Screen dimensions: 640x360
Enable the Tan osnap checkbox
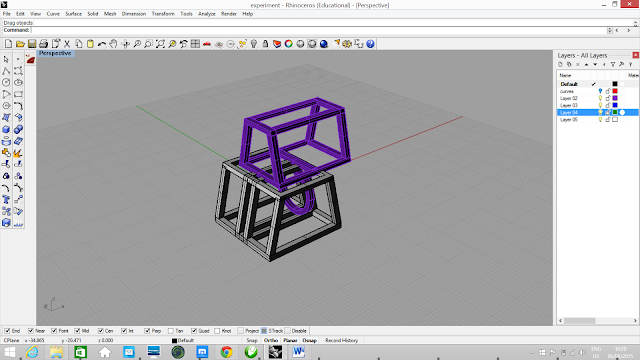[x=171, y=331]
